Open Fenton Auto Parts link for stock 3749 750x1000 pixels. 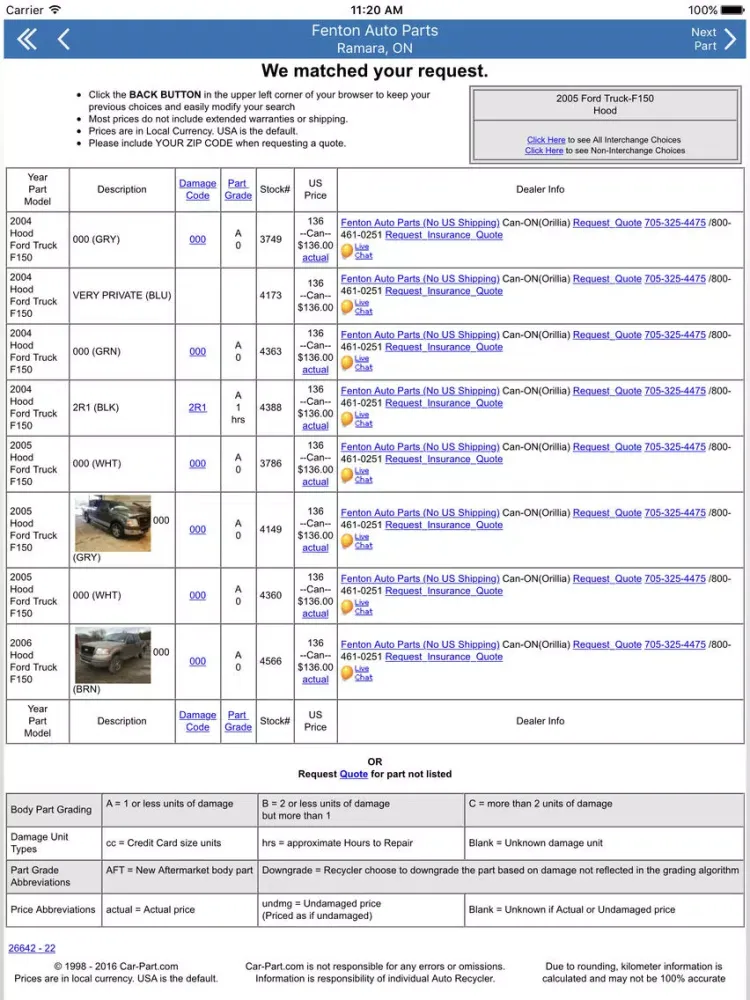pos(420,223)
